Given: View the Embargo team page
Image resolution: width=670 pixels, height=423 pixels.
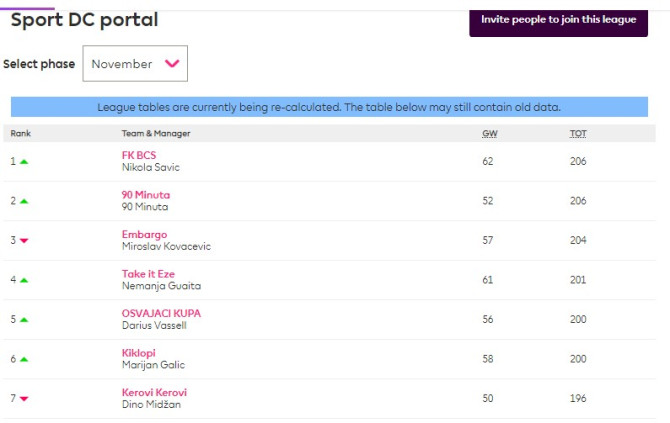Looking at the screenshot, I should (144, 234).
